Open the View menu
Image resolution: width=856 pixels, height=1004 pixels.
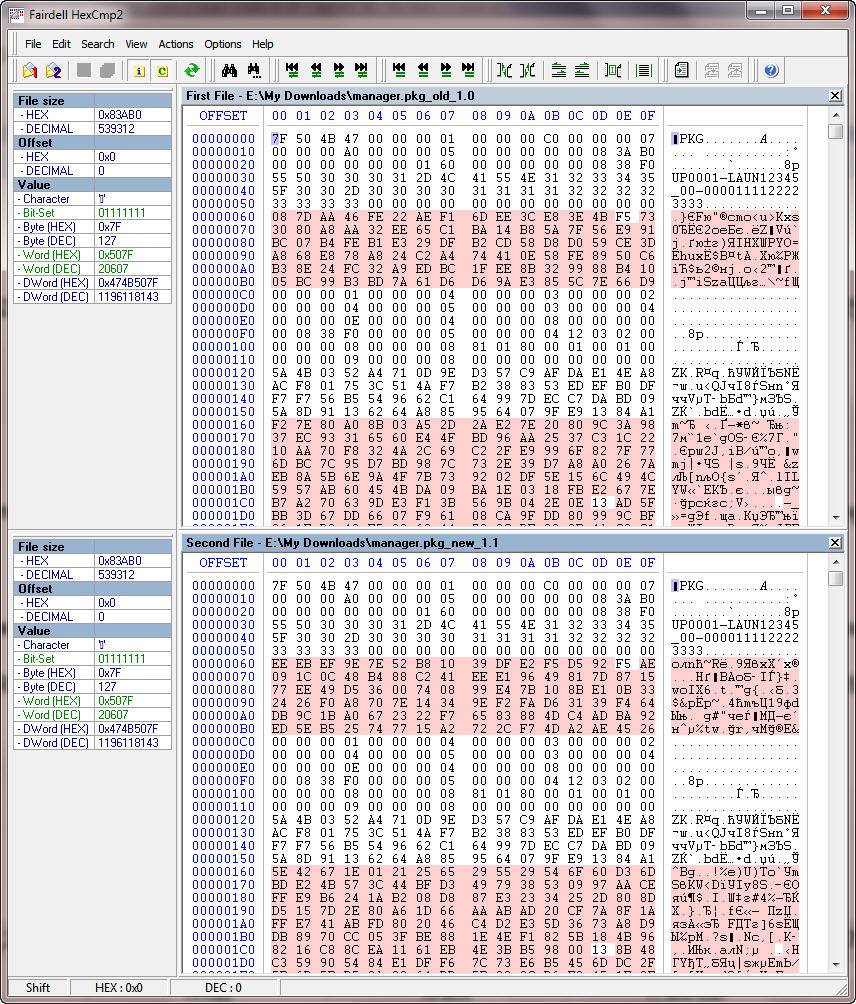point(136,44)
